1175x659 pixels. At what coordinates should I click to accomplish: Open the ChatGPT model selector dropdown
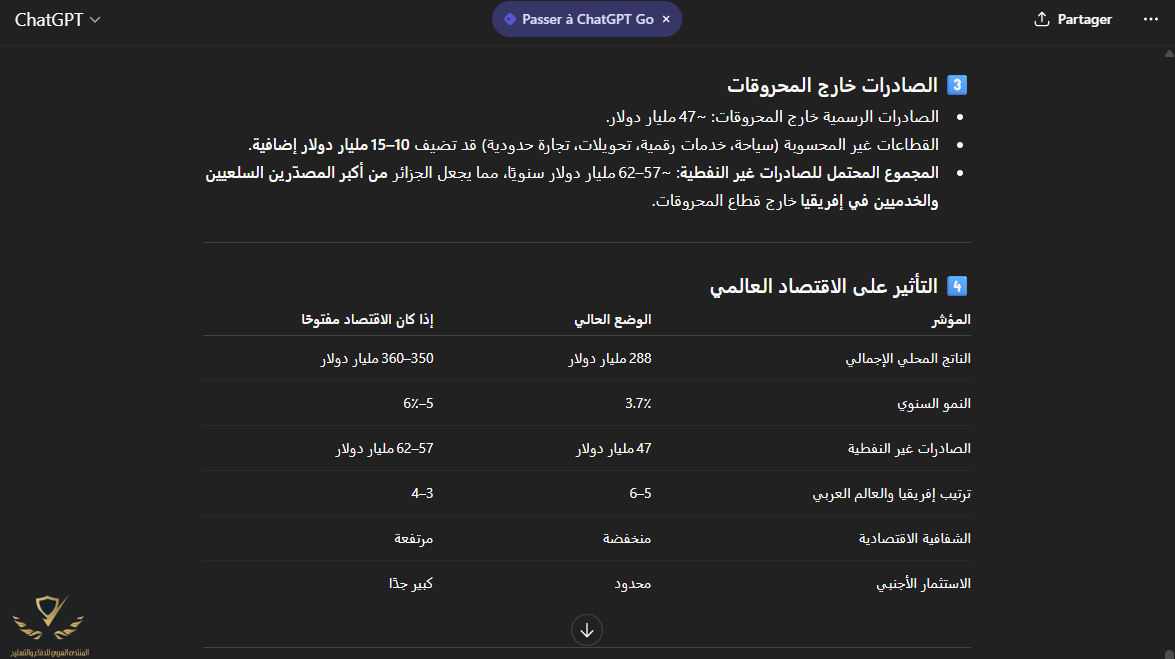[x=57, y=20]
